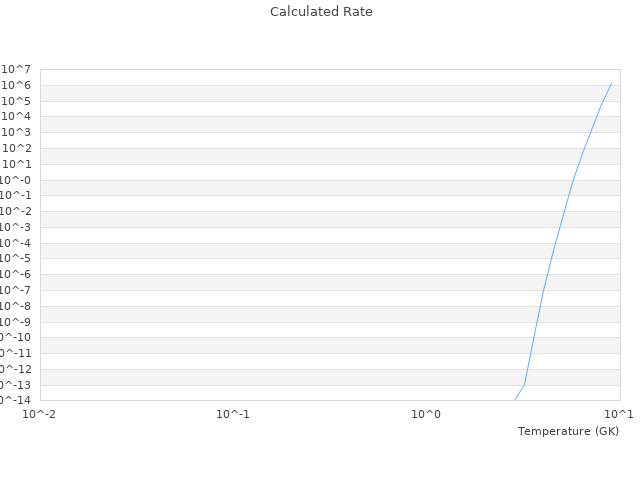640x480 pixels.
Task: Click the "Calculated Rate" chart title
Action: point(321,12)
